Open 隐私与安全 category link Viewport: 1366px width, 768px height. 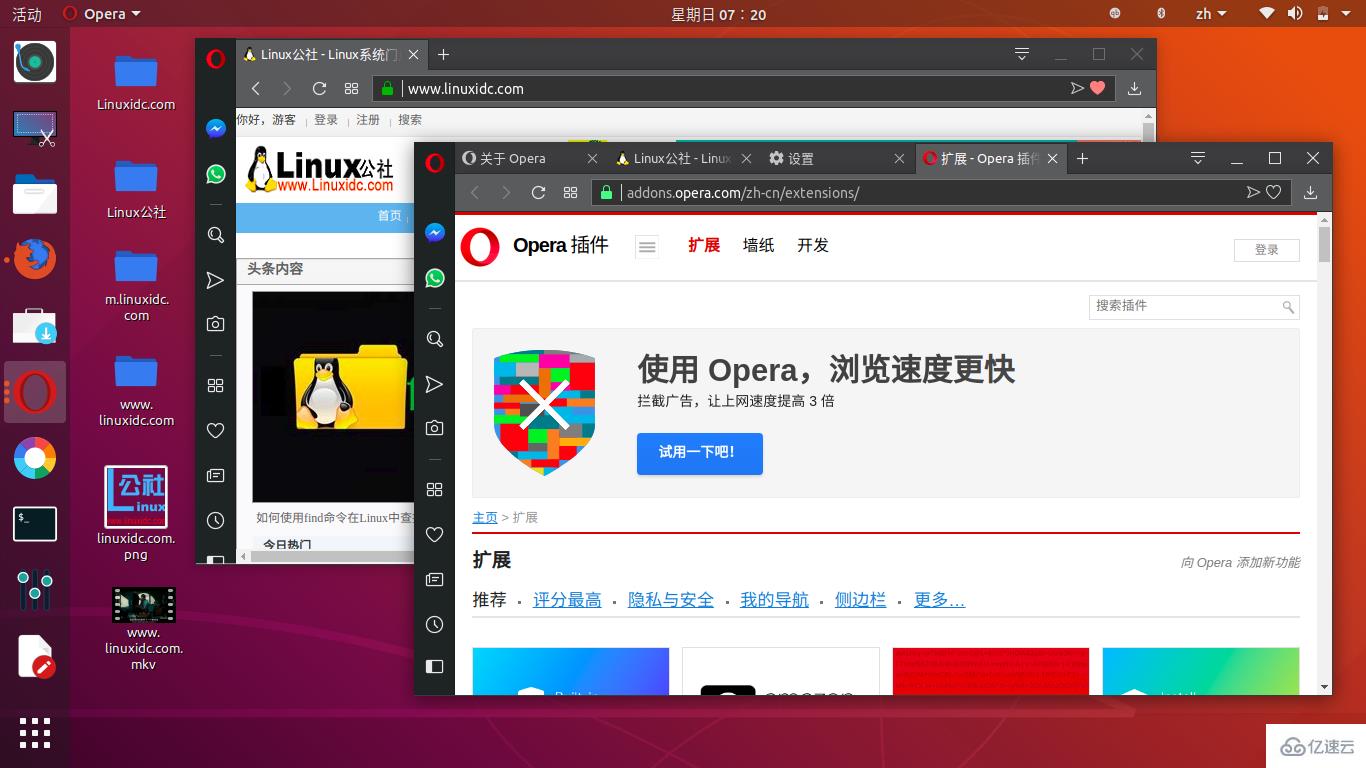click(x=671, y=600)
